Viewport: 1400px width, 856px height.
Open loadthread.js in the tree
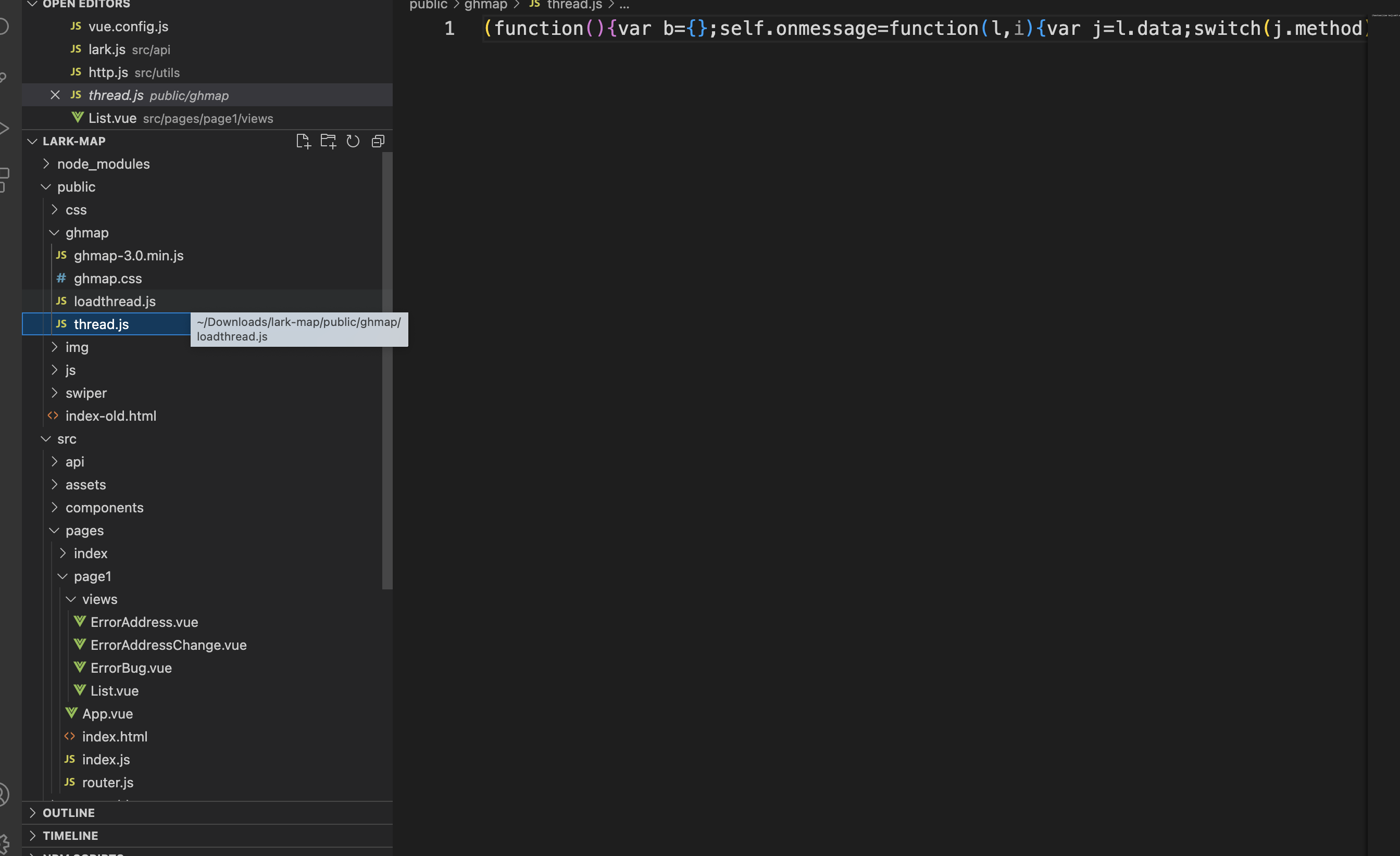[x=202, y=301]
